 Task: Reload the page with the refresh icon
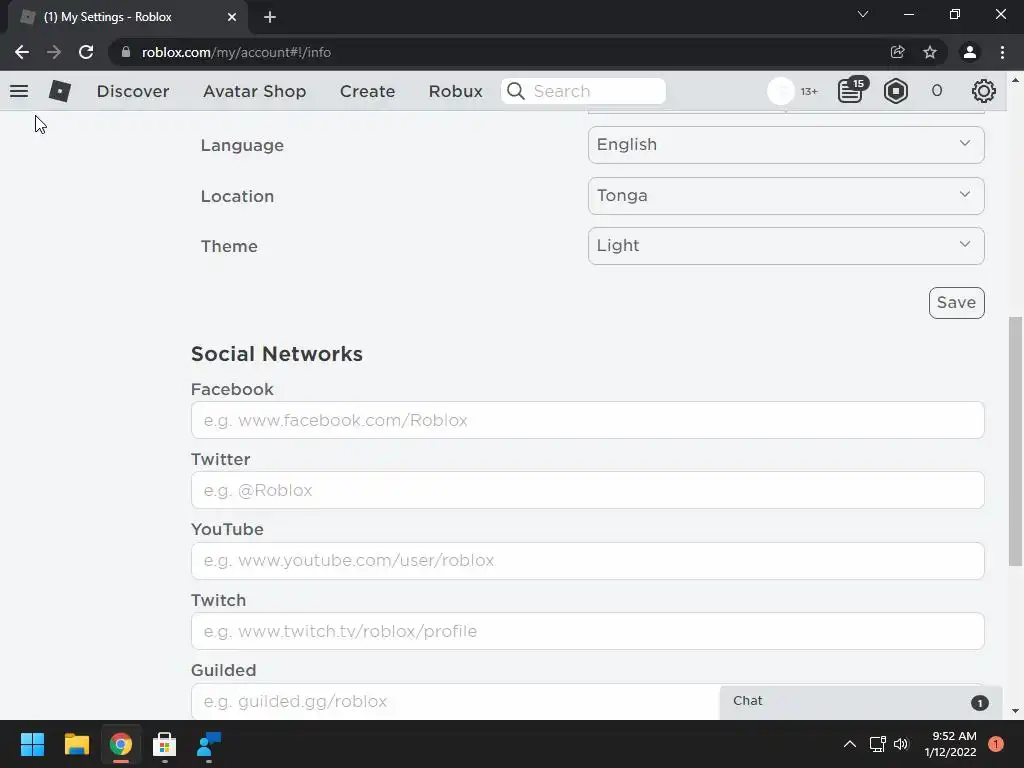coord(86,52)
